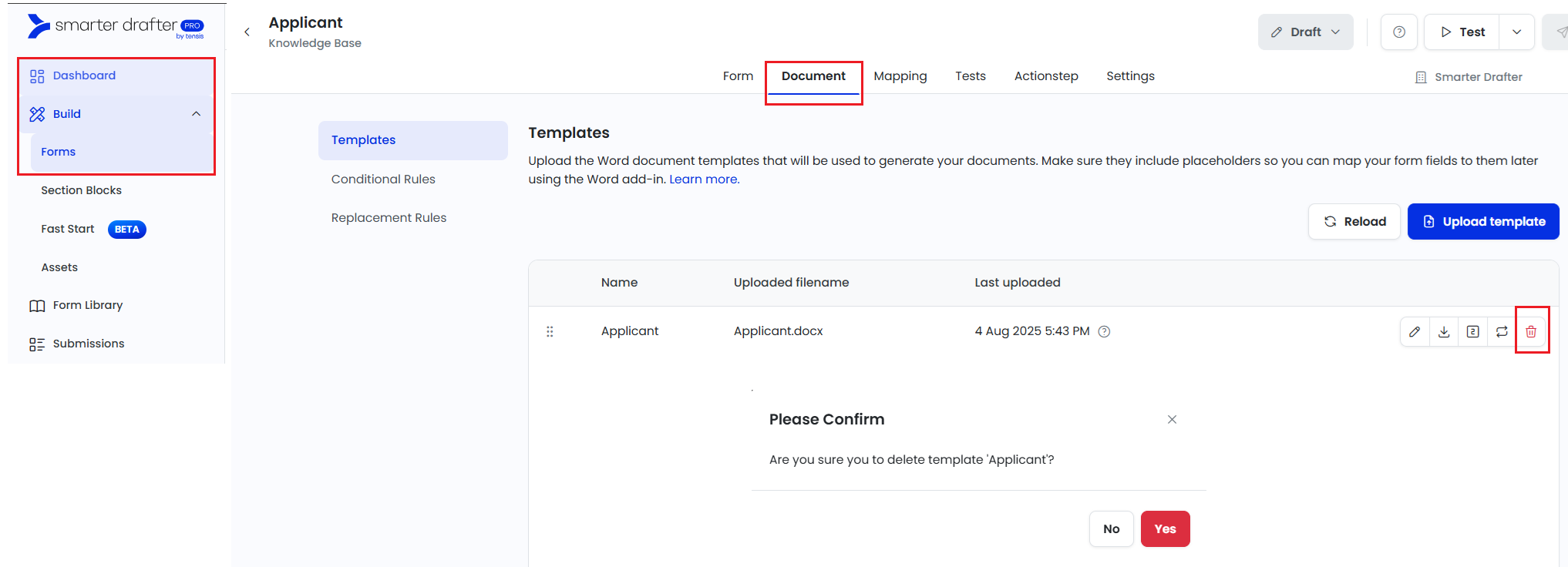Download the Applicant.docx template
Screen dimensions: 1568x567
(1444, 331)
